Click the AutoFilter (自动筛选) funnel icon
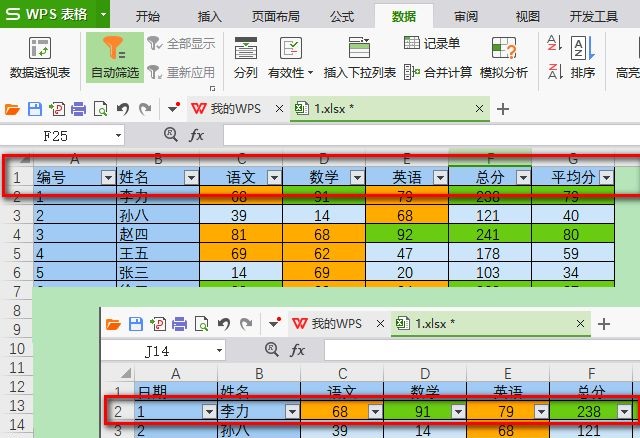640x438 pixels. (115, 49)
